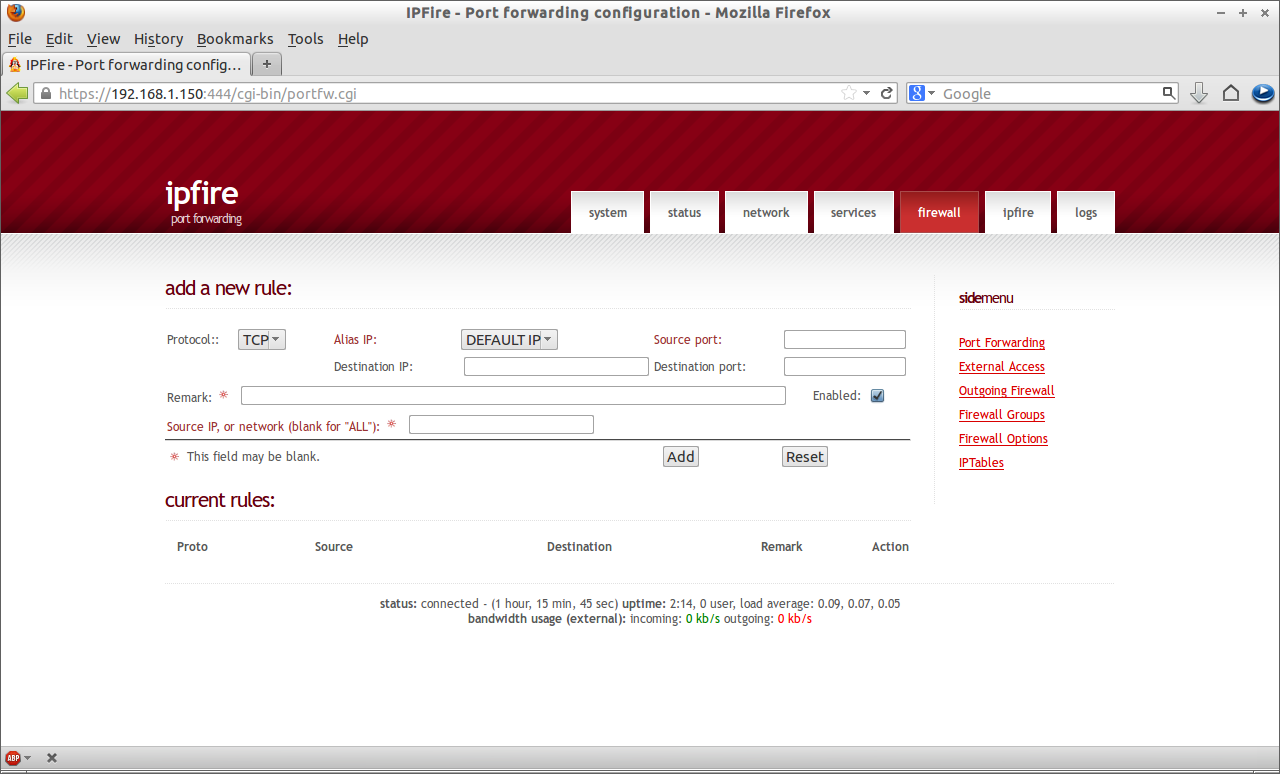Click the Firefox back arrow button
1280x774 pixels.
point(17,93)
